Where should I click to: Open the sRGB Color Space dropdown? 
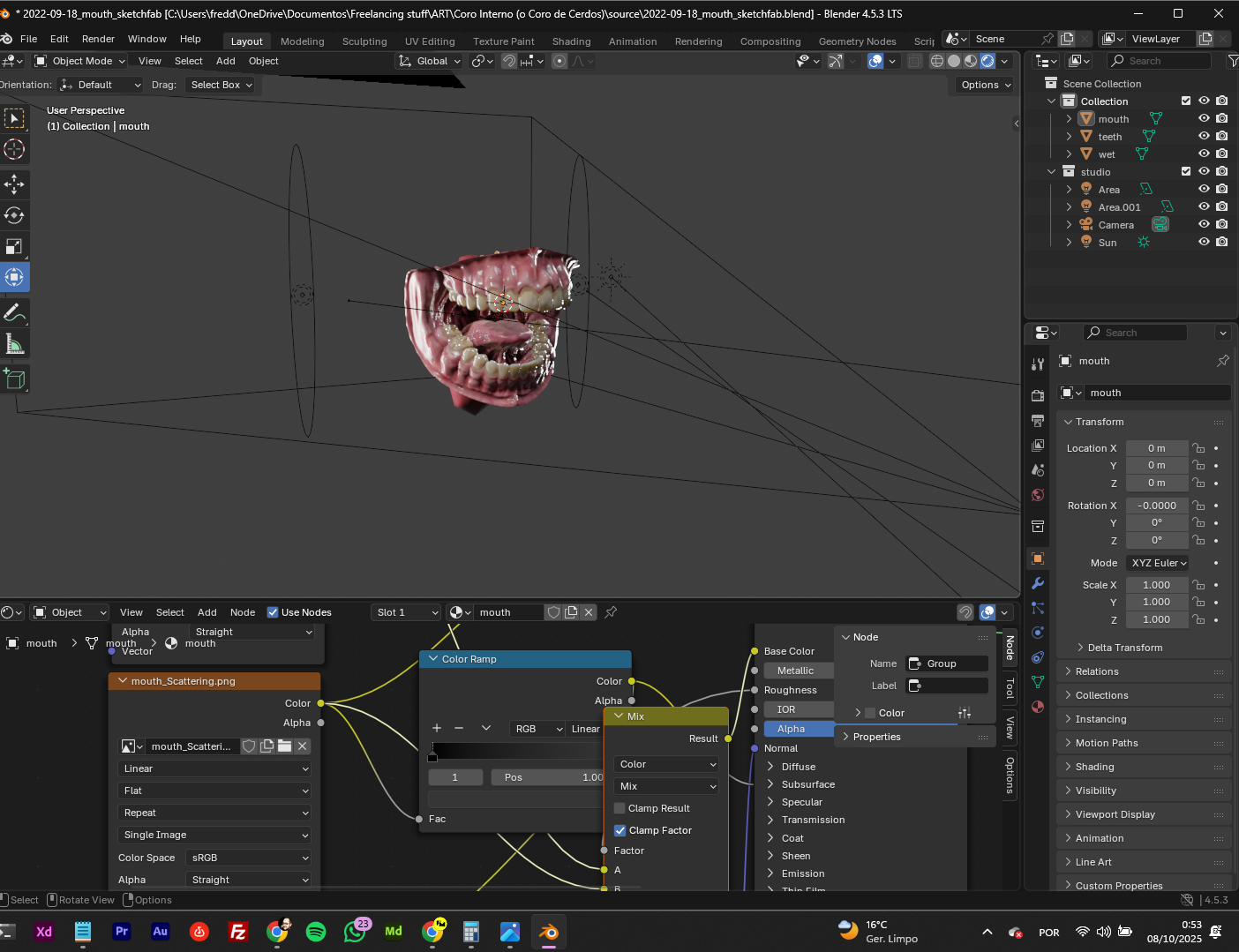click(247, 857)
